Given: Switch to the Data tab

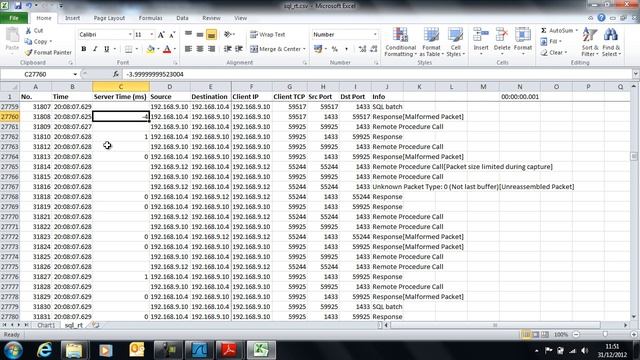Looking at the screenshot, I should pyautogui.click(x=182, y=18).
